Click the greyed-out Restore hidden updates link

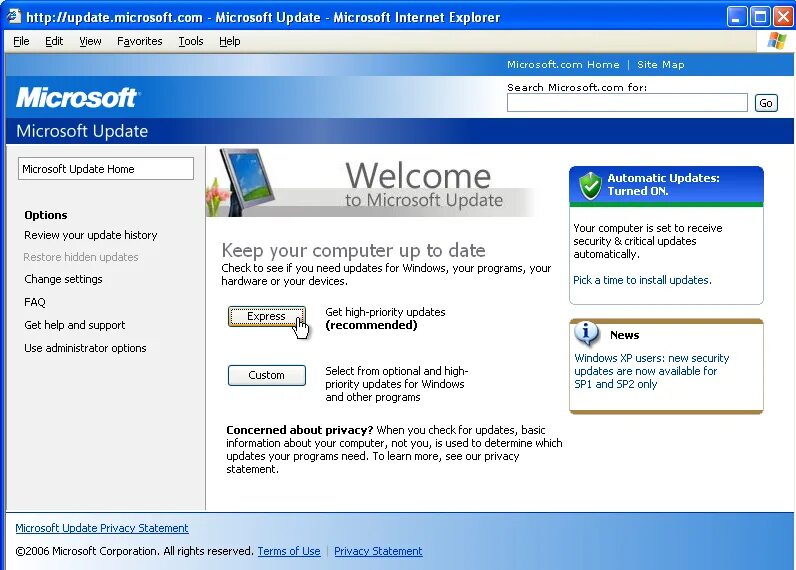tap(81, 257)
